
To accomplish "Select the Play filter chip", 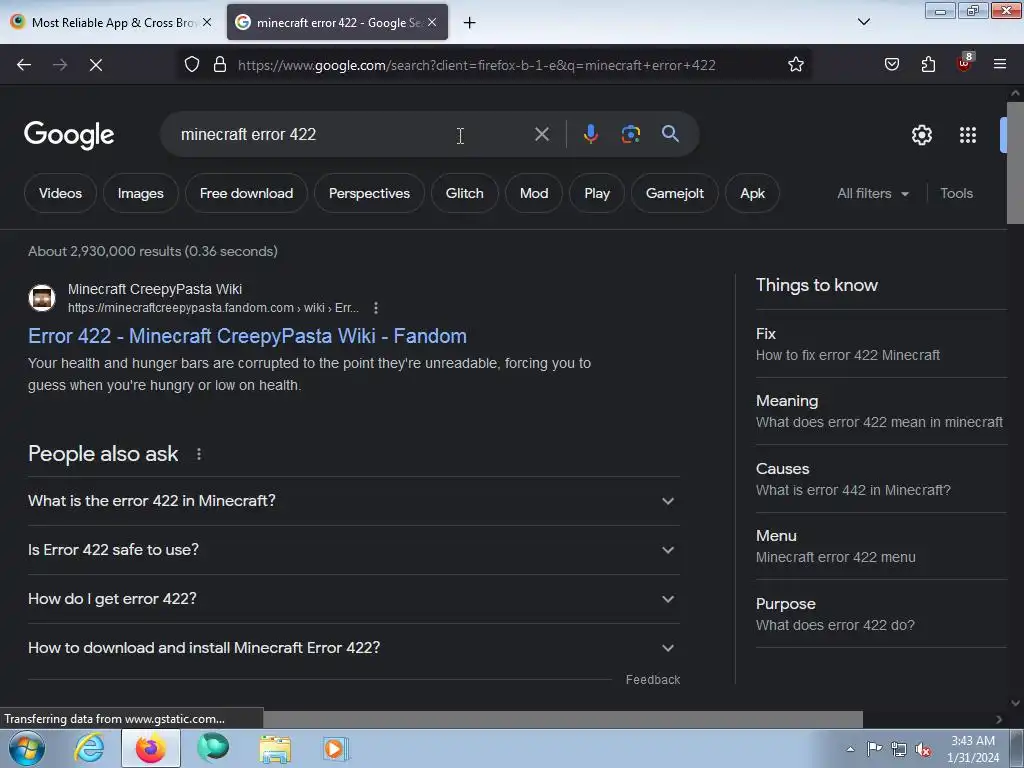I will coord(597,193).
